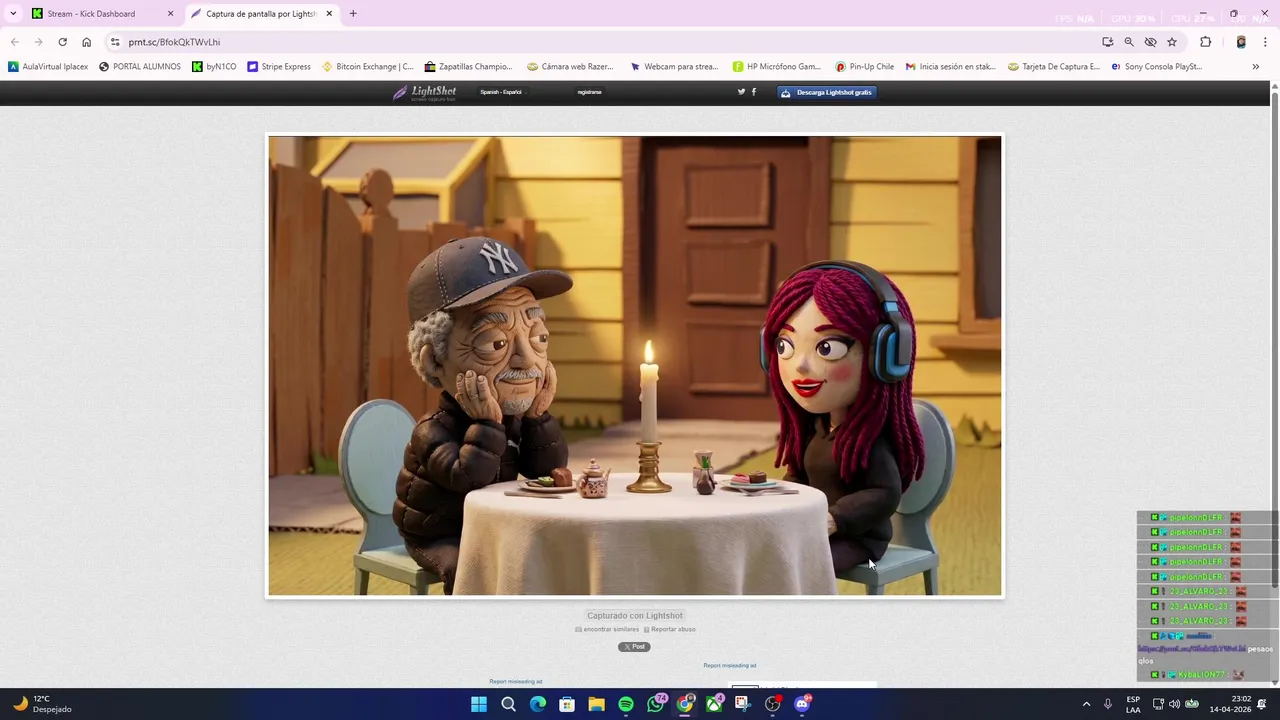Open the Tarjeta De Captura bookmark
This screenshot has width=1280, height=720.
point(1054,67)
